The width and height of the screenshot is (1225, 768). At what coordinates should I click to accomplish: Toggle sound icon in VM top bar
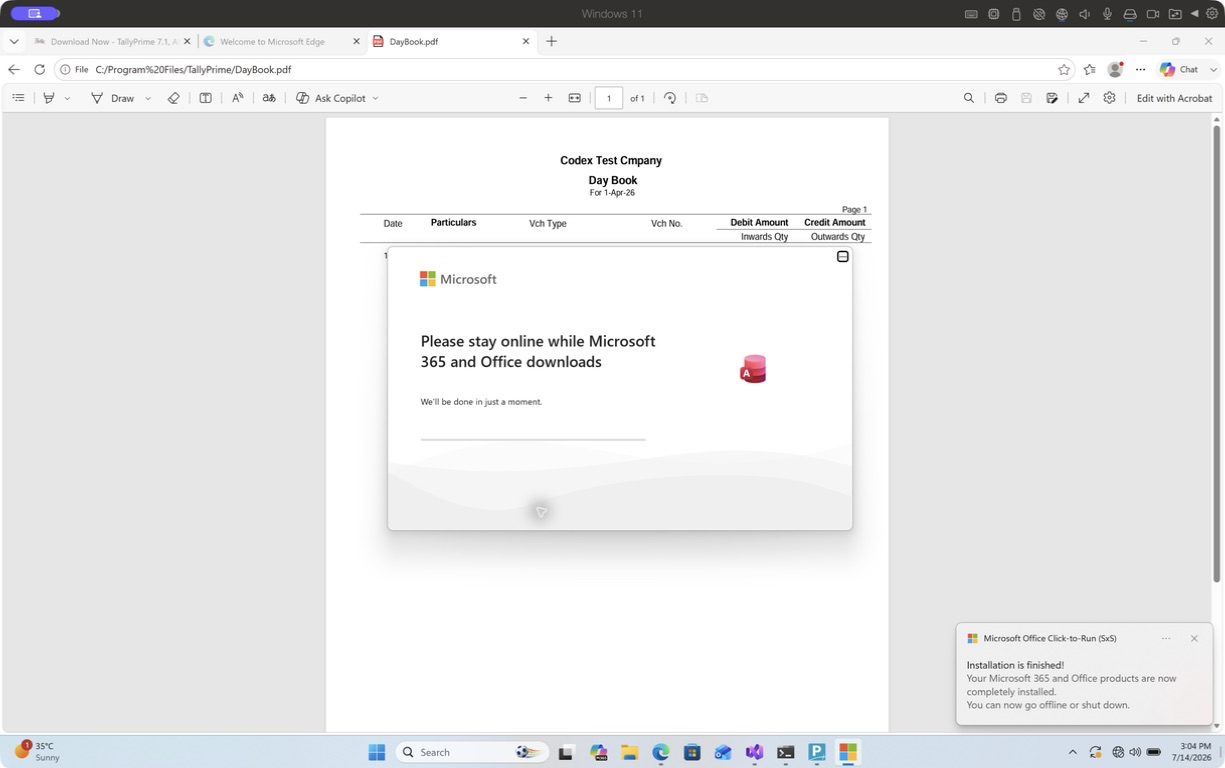click(x=1085, y=14)
